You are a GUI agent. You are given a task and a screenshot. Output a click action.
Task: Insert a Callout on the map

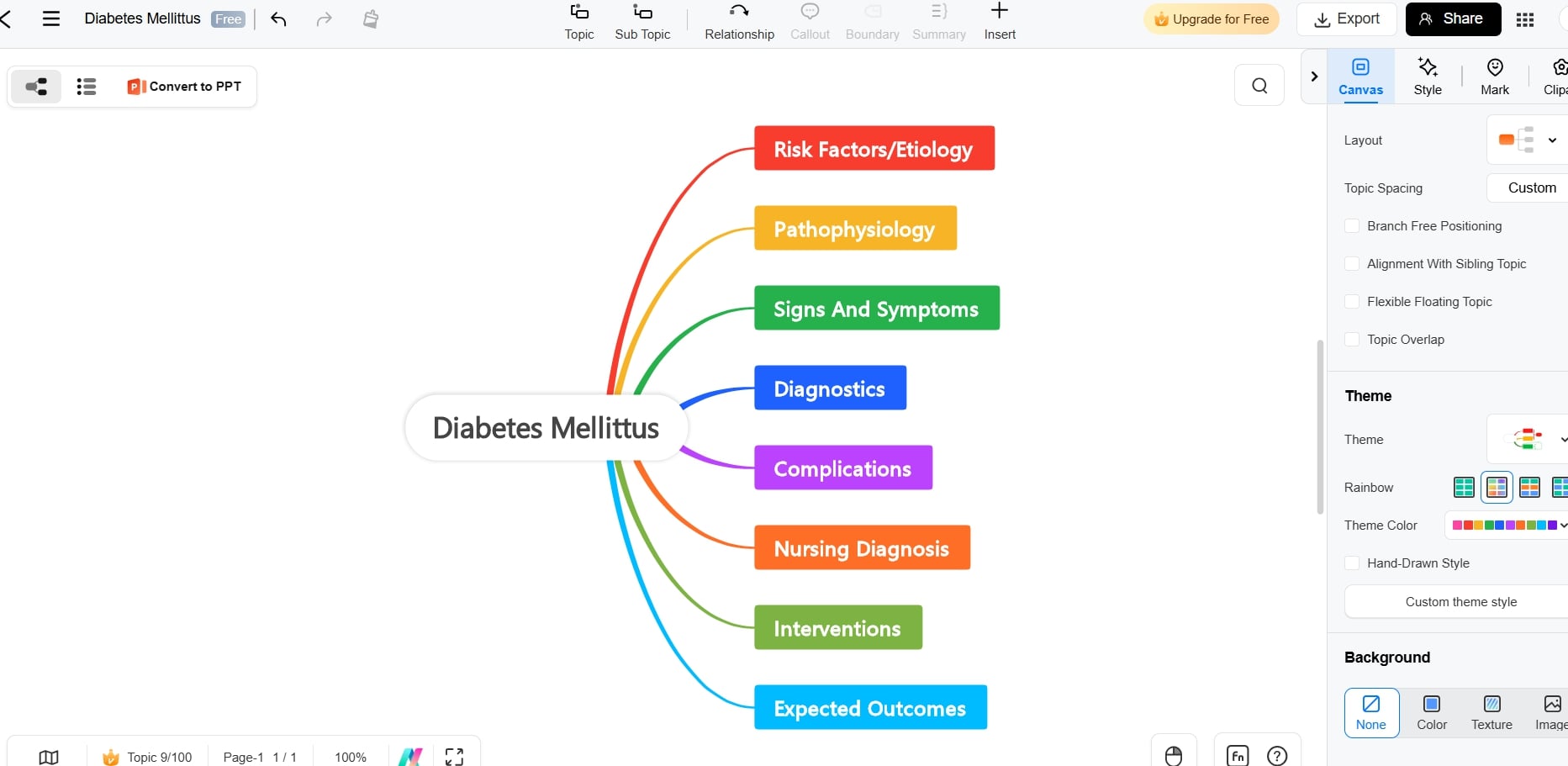809,21
